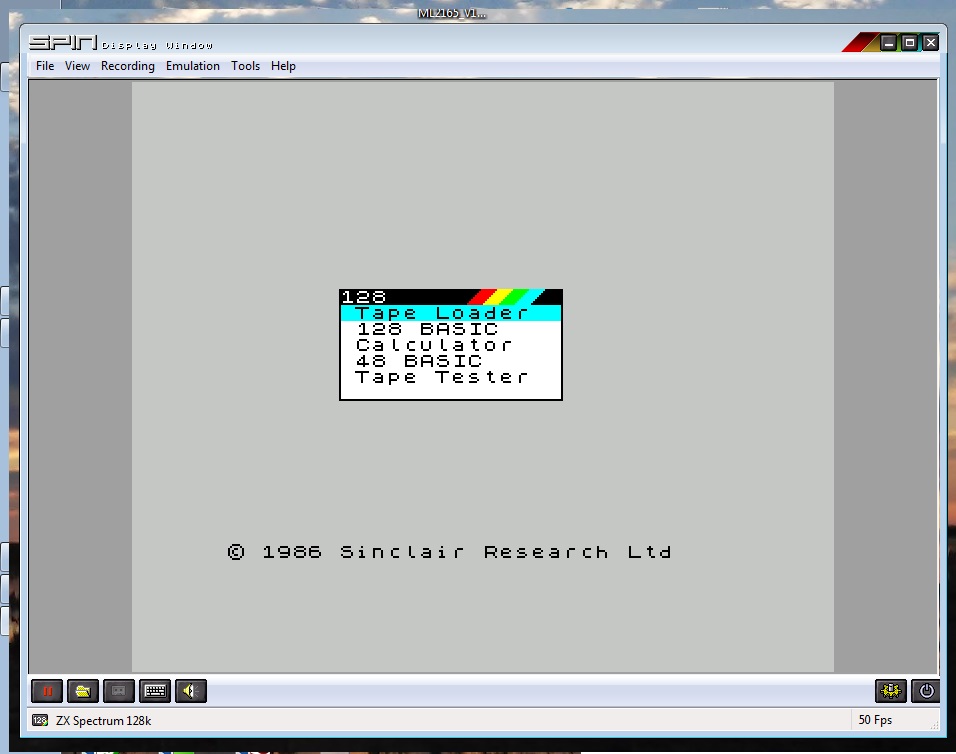The height and width of the screenshot is (754, 956).
Task: Select 128 BASIC in the Spectrum menu
Action: click(451, 329)
